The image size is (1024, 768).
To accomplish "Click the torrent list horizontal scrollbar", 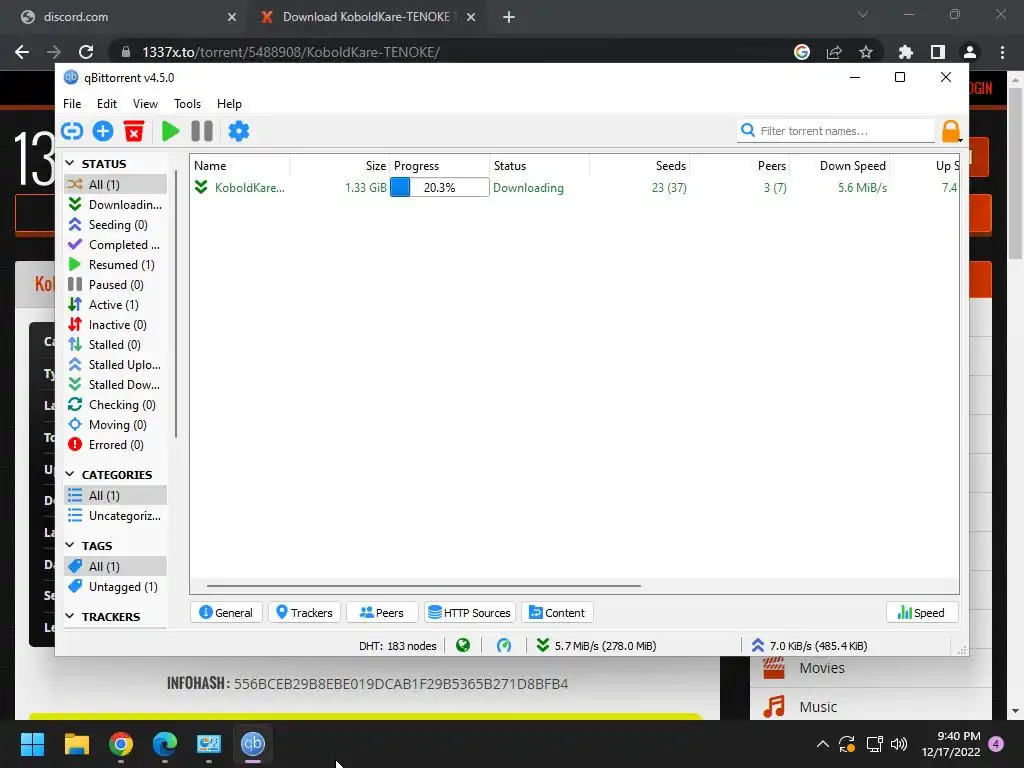I will point(424,586).
